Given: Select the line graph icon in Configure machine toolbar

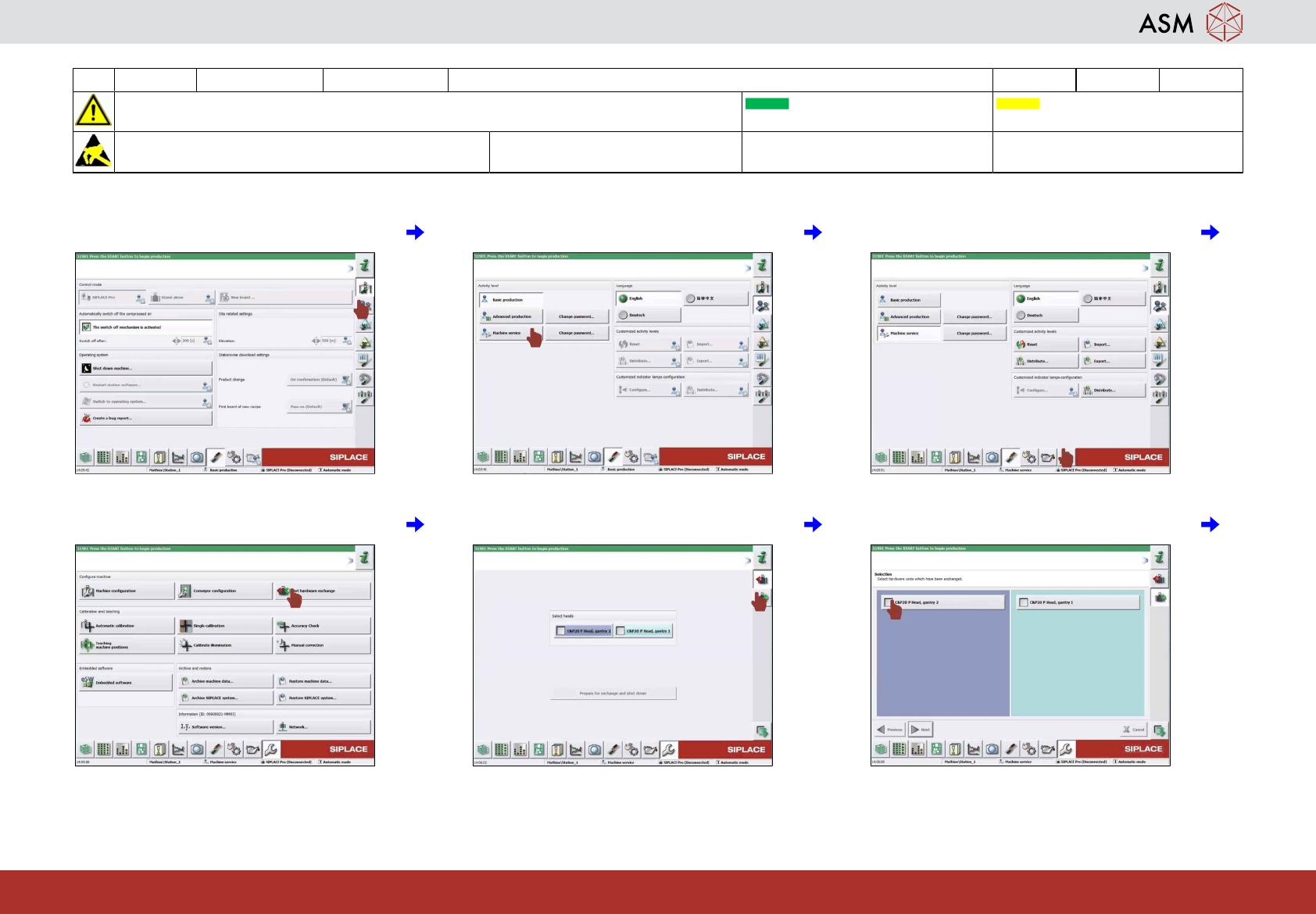Looking at the screenshot, I should coord(178,749).
